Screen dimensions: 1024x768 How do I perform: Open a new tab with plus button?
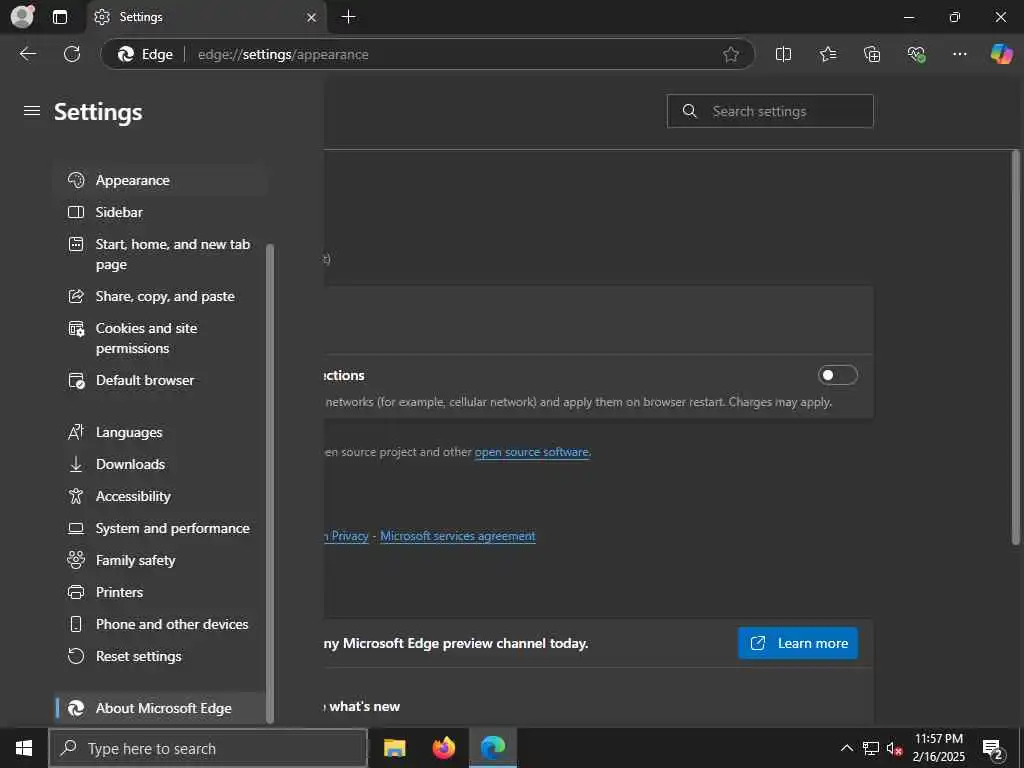349,17
